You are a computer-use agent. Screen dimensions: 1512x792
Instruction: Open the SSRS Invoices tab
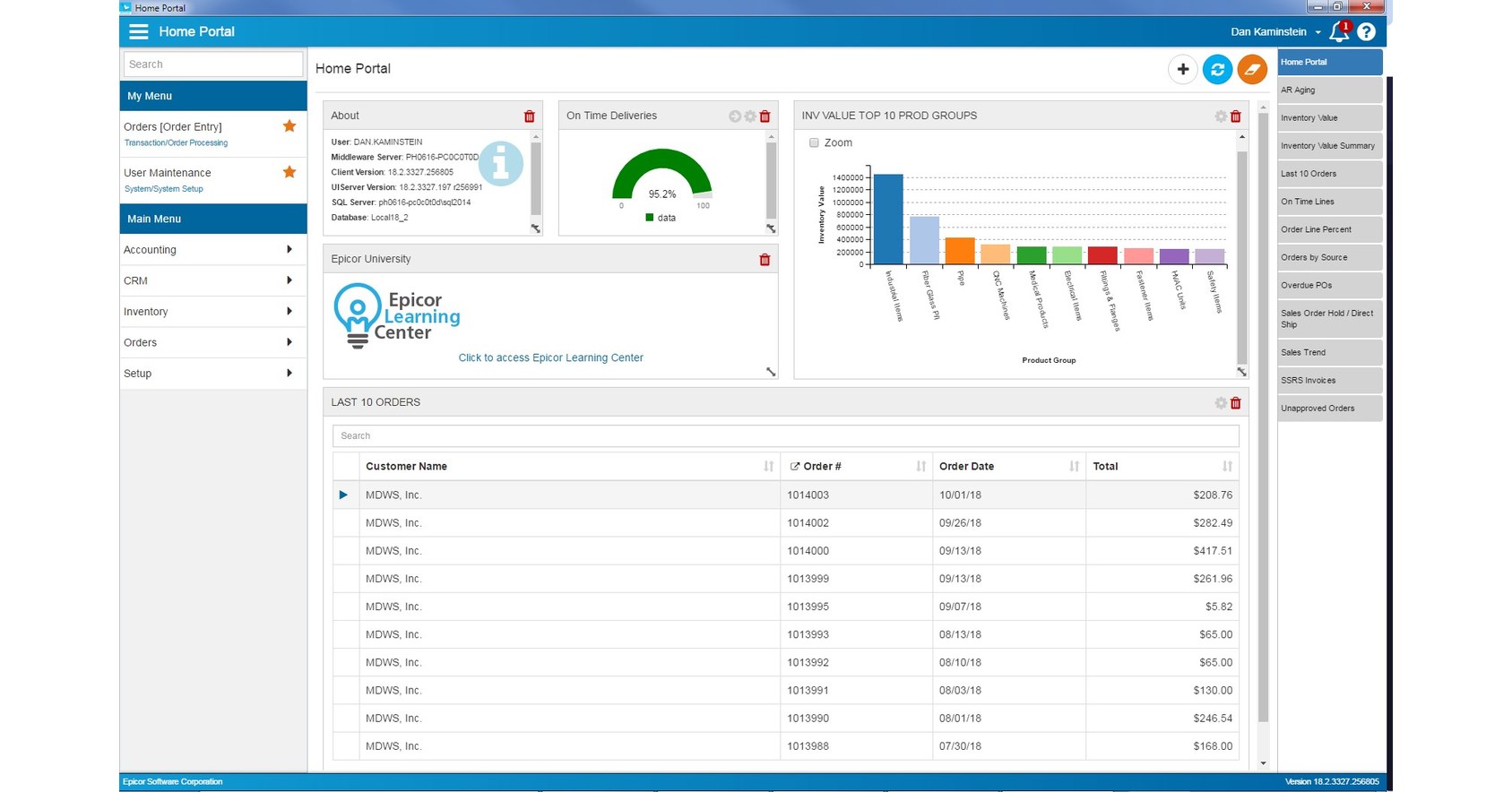[x=1330, y=380]
